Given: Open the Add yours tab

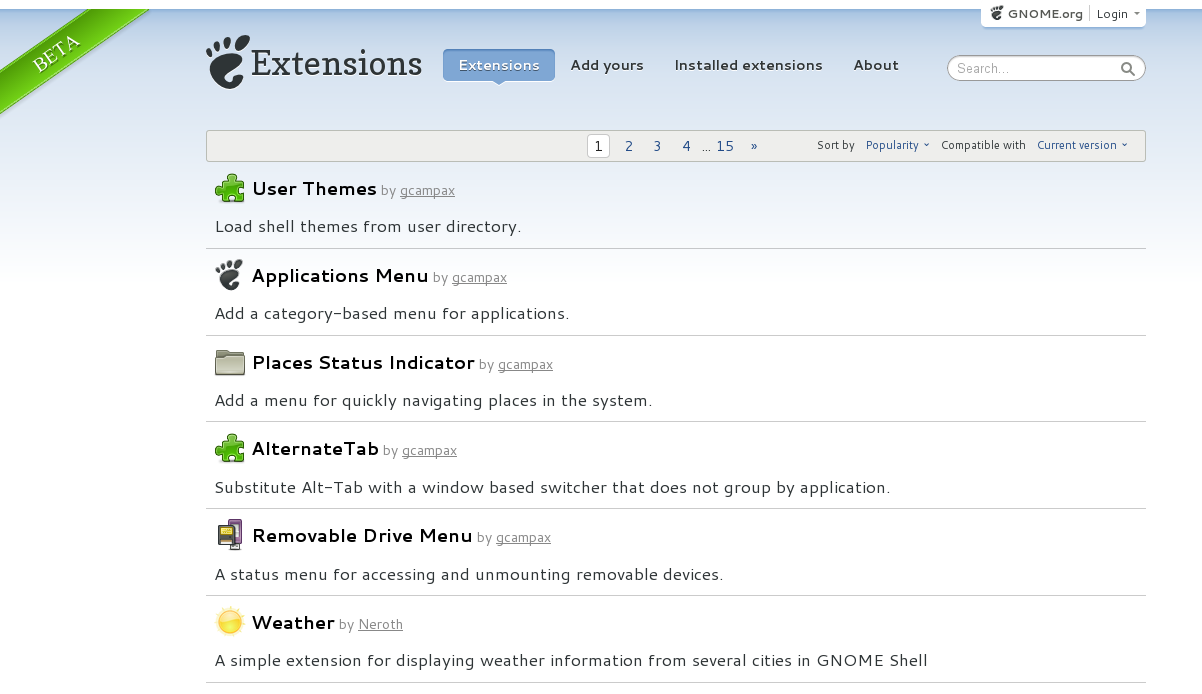Looking at the screenshot, I should (607, 66).
